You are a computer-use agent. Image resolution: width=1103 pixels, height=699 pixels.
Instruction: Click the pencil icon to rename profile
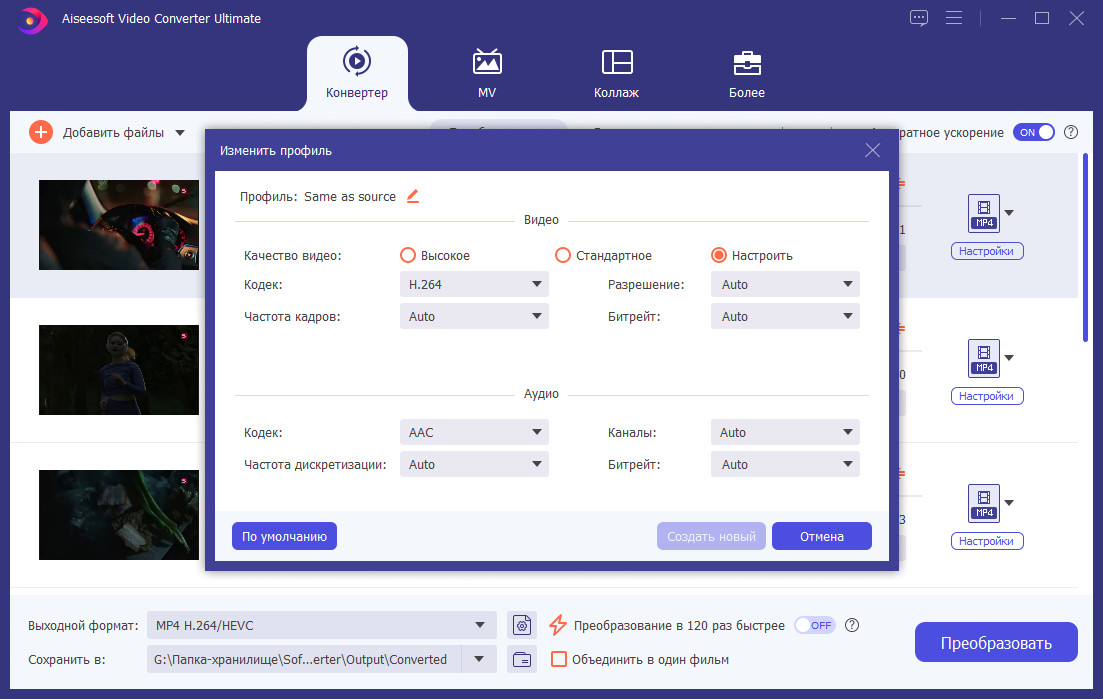click(413, 196)
